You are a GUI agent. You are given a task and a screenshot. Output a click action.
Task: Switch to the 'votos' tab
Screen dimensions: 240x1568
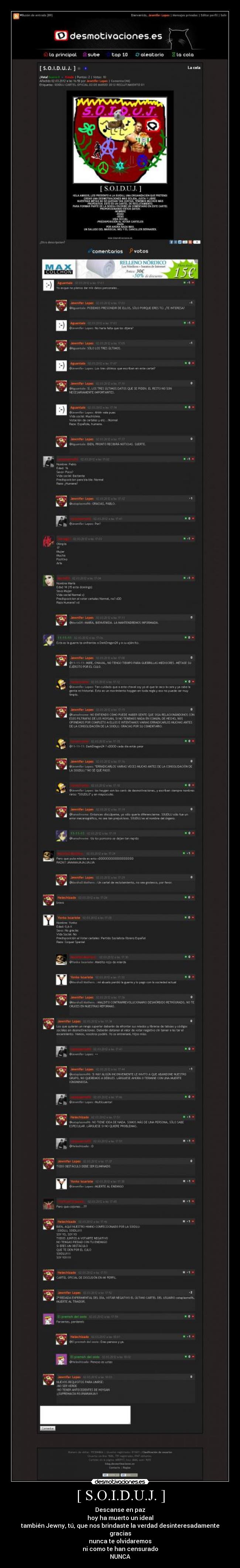click(x=139, y=251)
